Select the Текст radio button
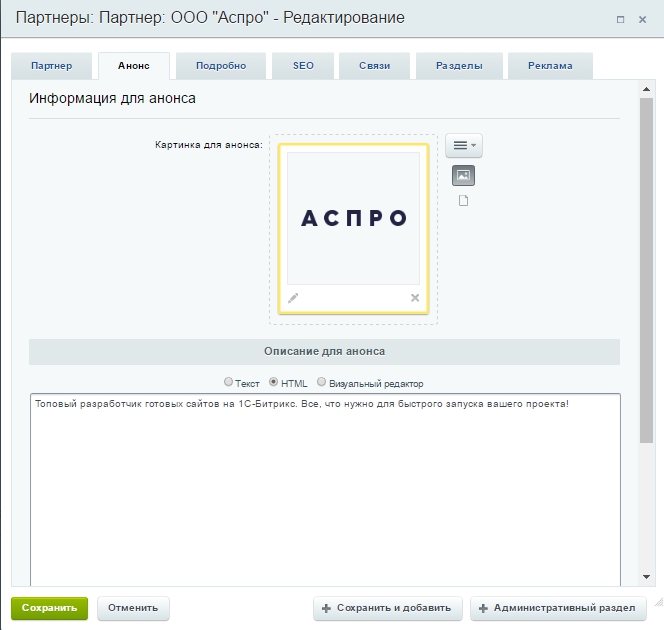The image size is (664, 630). point(228,382)
